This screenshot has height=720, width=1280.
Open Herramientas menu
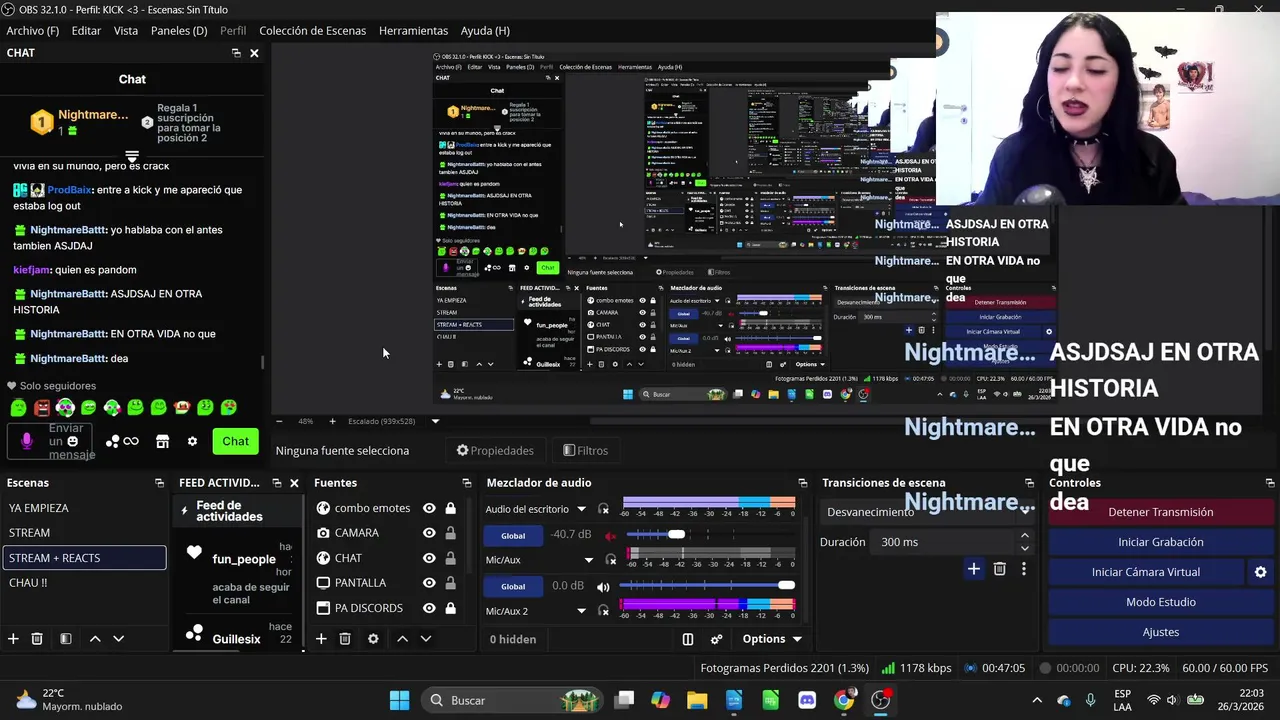click(x=413, y=31)
